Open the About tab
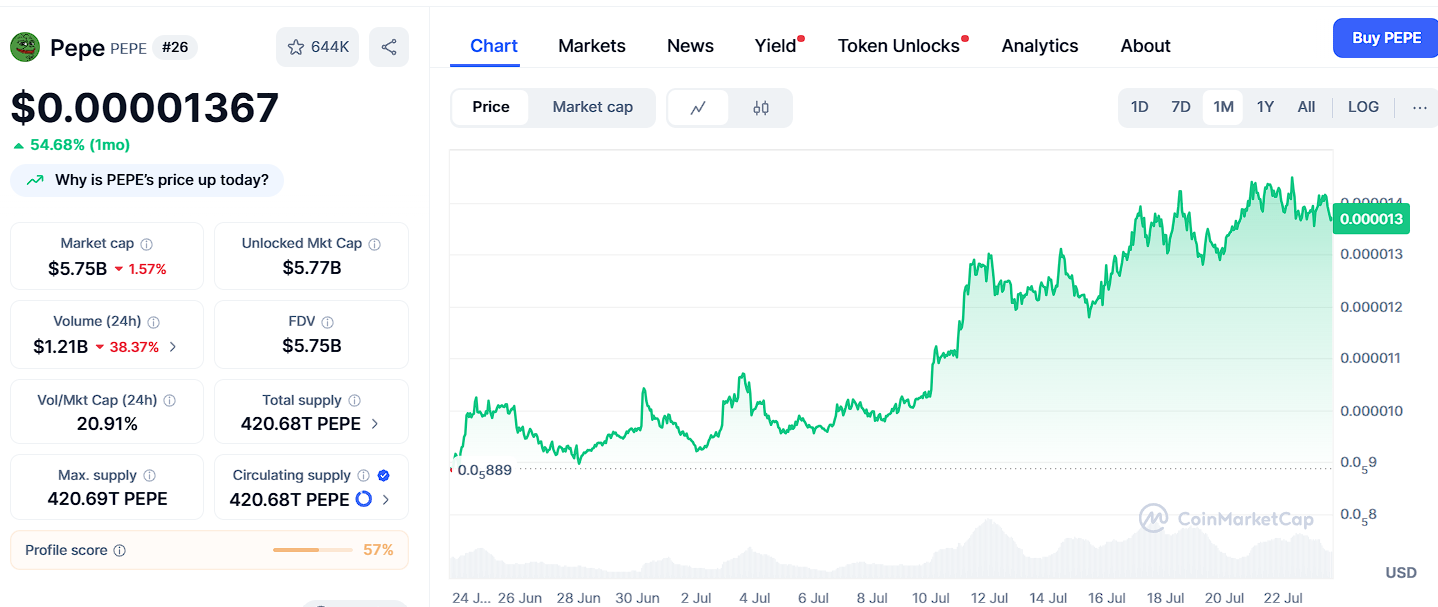The height and width of the screenshot is (607, 1438). (x=1146, y=46)
